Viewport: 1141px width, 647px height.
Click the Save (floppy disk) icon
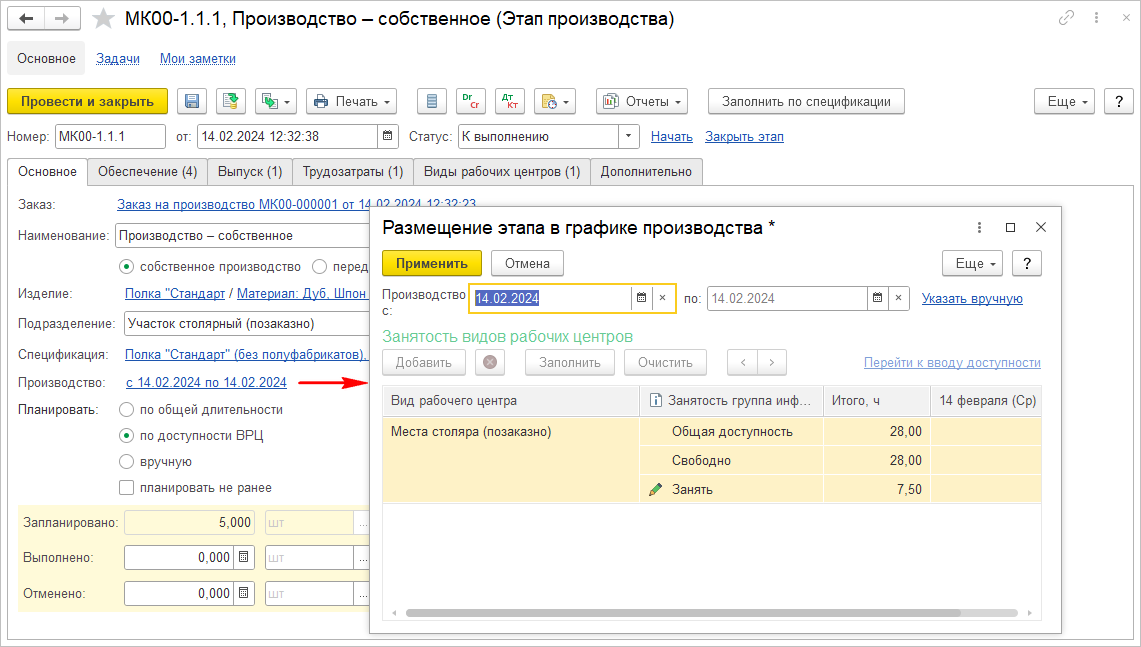pos(192,101)
